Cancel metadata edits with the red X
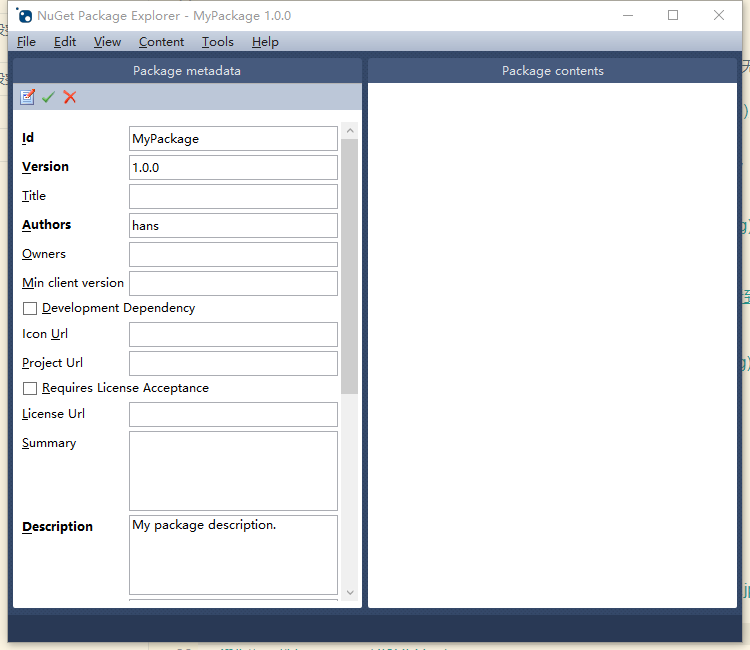Viewport: 750px width, 650px height. (x=70, y=97)
